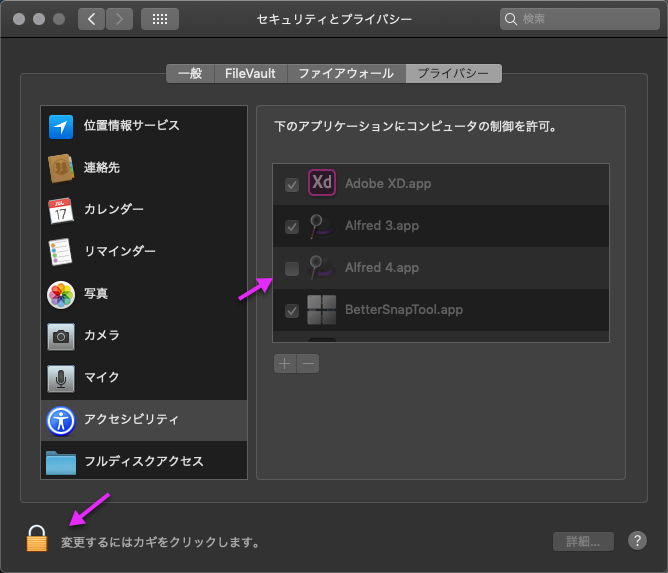The image size is (668, 573).
Task: Select the リマインダー text label
Action: [x=120, y=251]
